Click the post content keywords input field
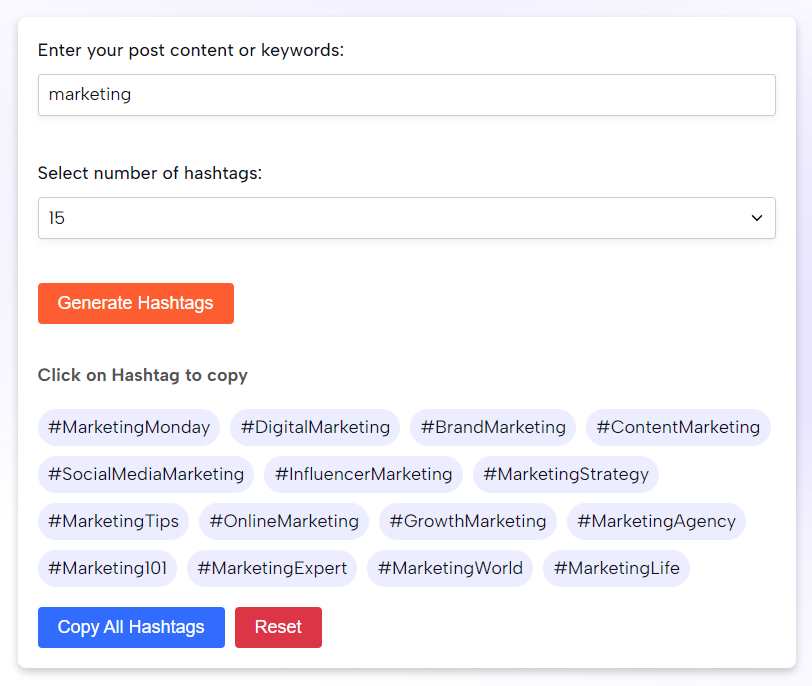 (407, 95)
